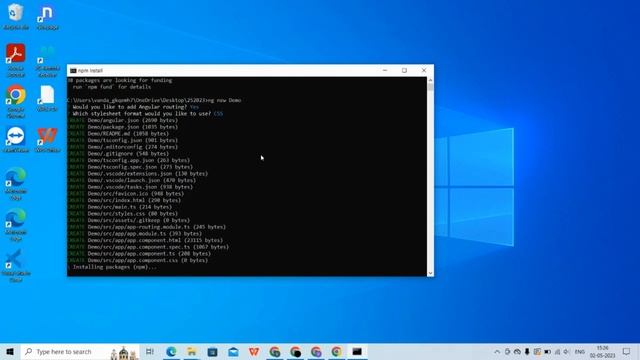640x360 pixels.
Task: Open the OneDrive cloud tray icon
Action: pos(517,352)
